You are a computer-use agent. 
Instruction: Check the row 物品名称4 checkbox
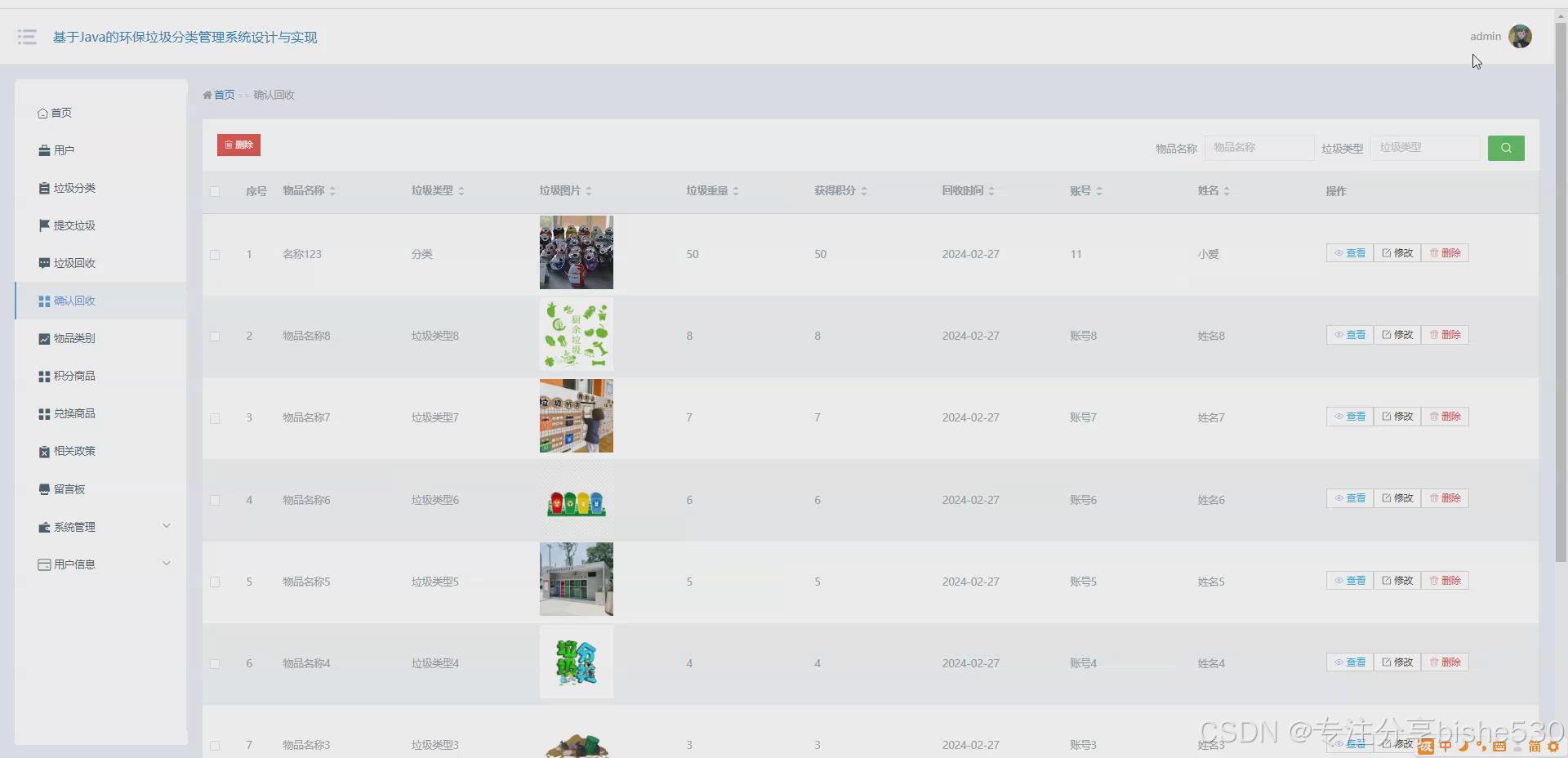[x=215, y=664]
